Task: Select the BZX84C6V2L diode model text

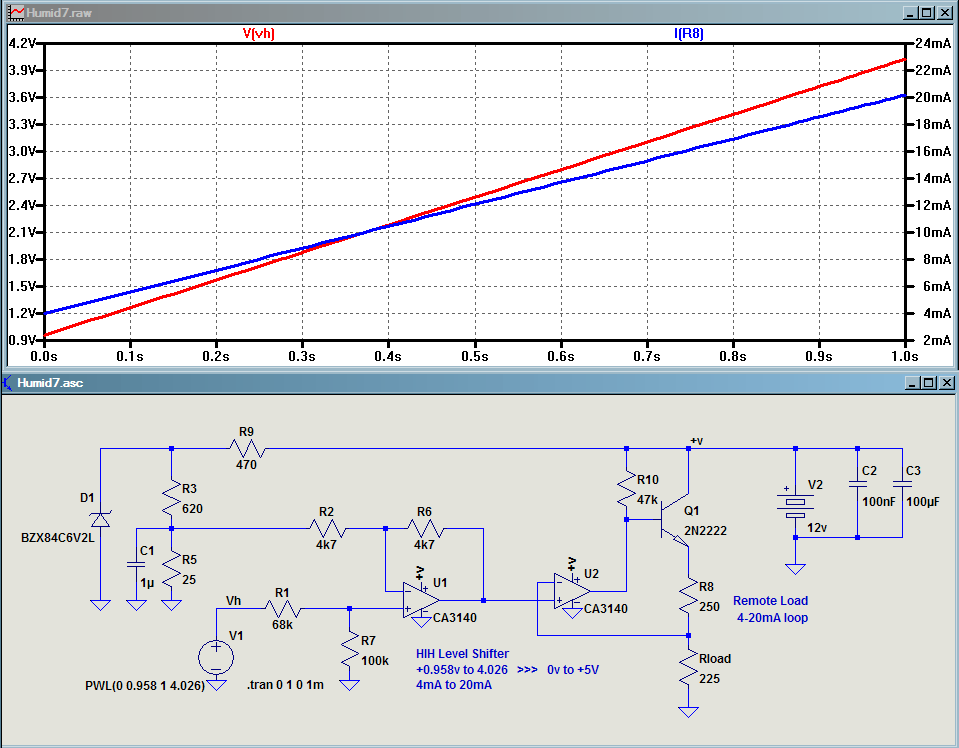Action: (x=57, y=538)
